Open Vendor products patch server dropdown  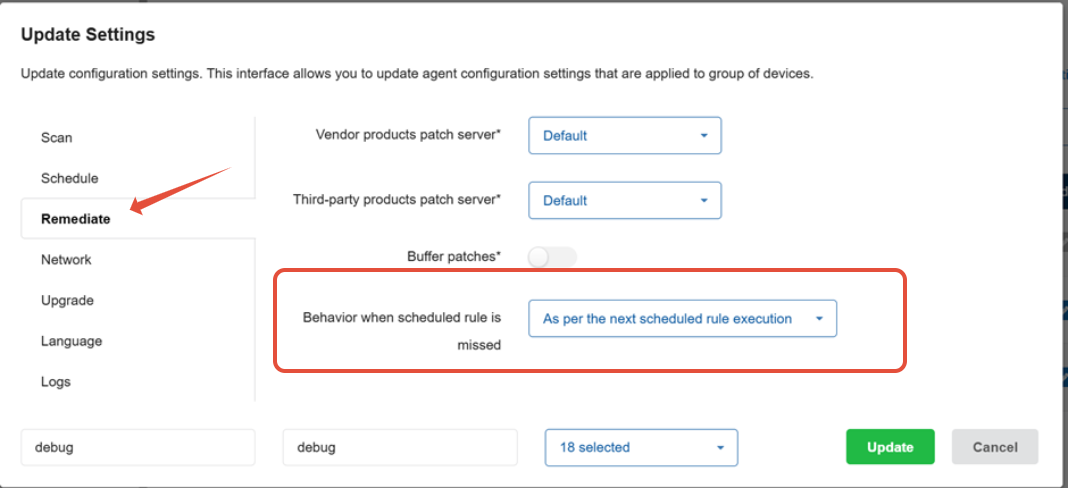625,136
